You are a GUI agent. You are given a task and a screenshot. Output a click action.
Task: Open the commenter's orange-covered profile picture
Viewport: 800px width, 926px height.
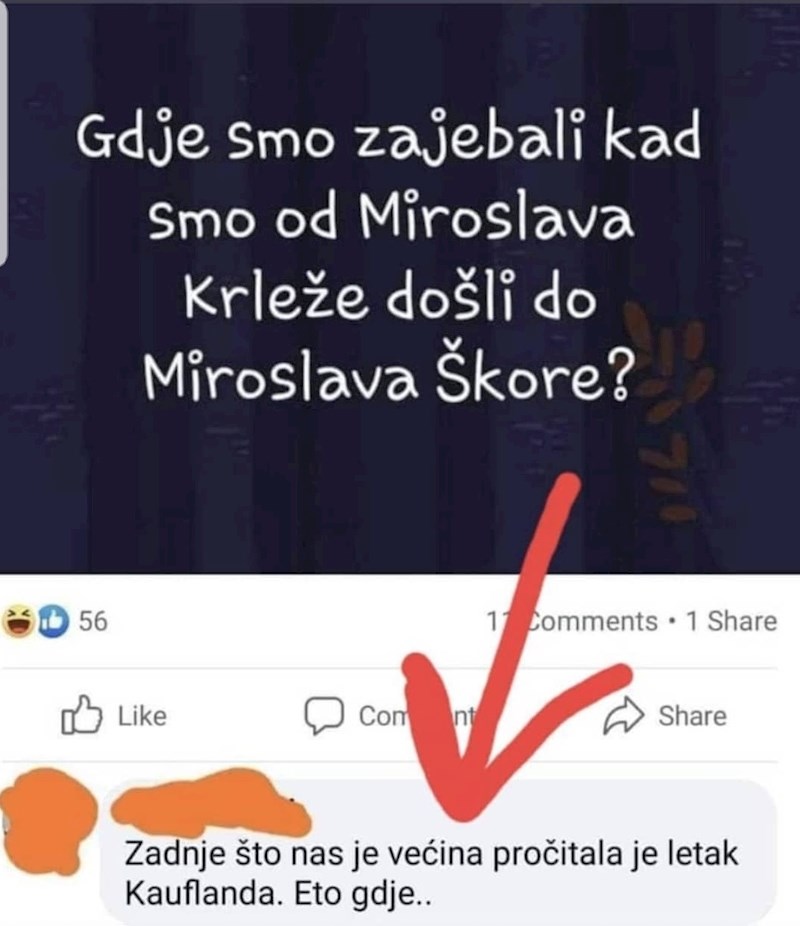(47, 821)
